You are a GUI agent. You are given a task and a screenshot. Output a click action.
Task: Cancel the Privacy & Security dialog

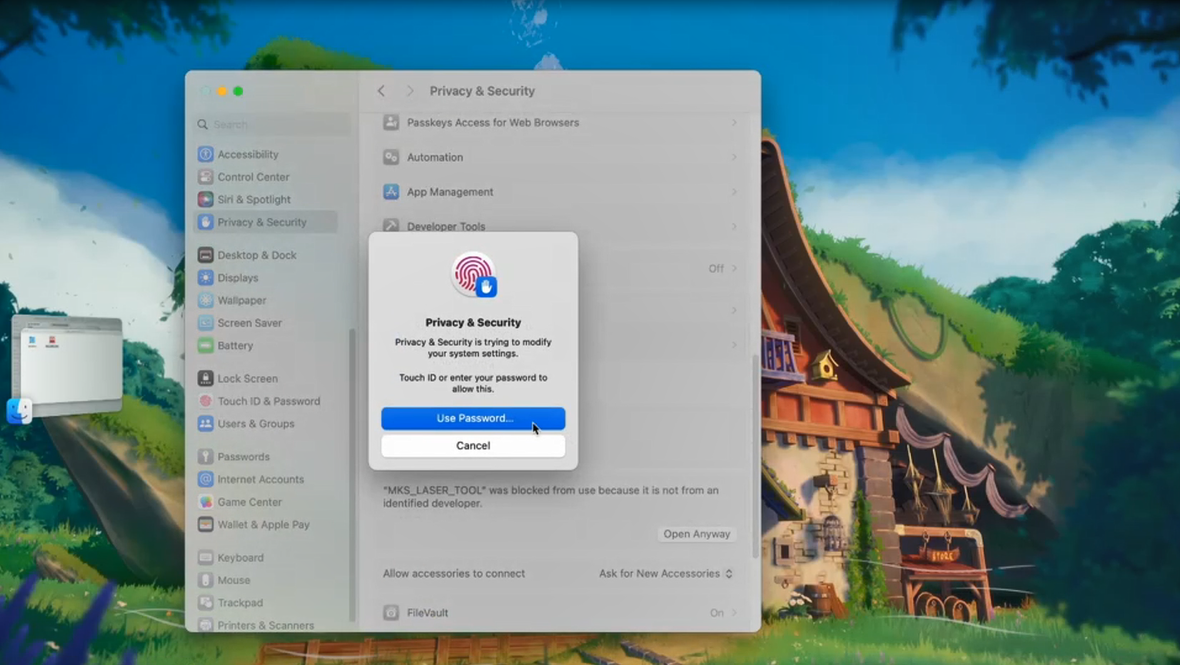point(473,445)
